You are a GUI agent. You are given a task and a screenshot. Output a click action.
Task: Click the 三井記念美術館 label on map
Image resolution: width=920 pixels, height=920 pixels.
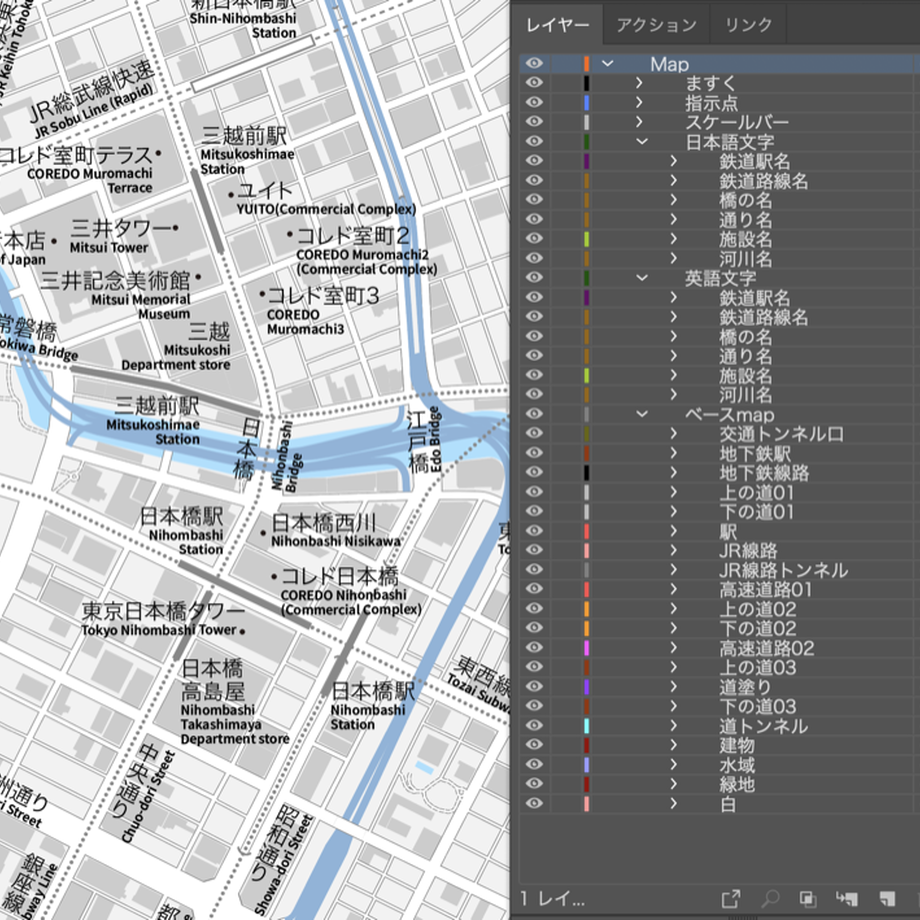pos(116,280)
